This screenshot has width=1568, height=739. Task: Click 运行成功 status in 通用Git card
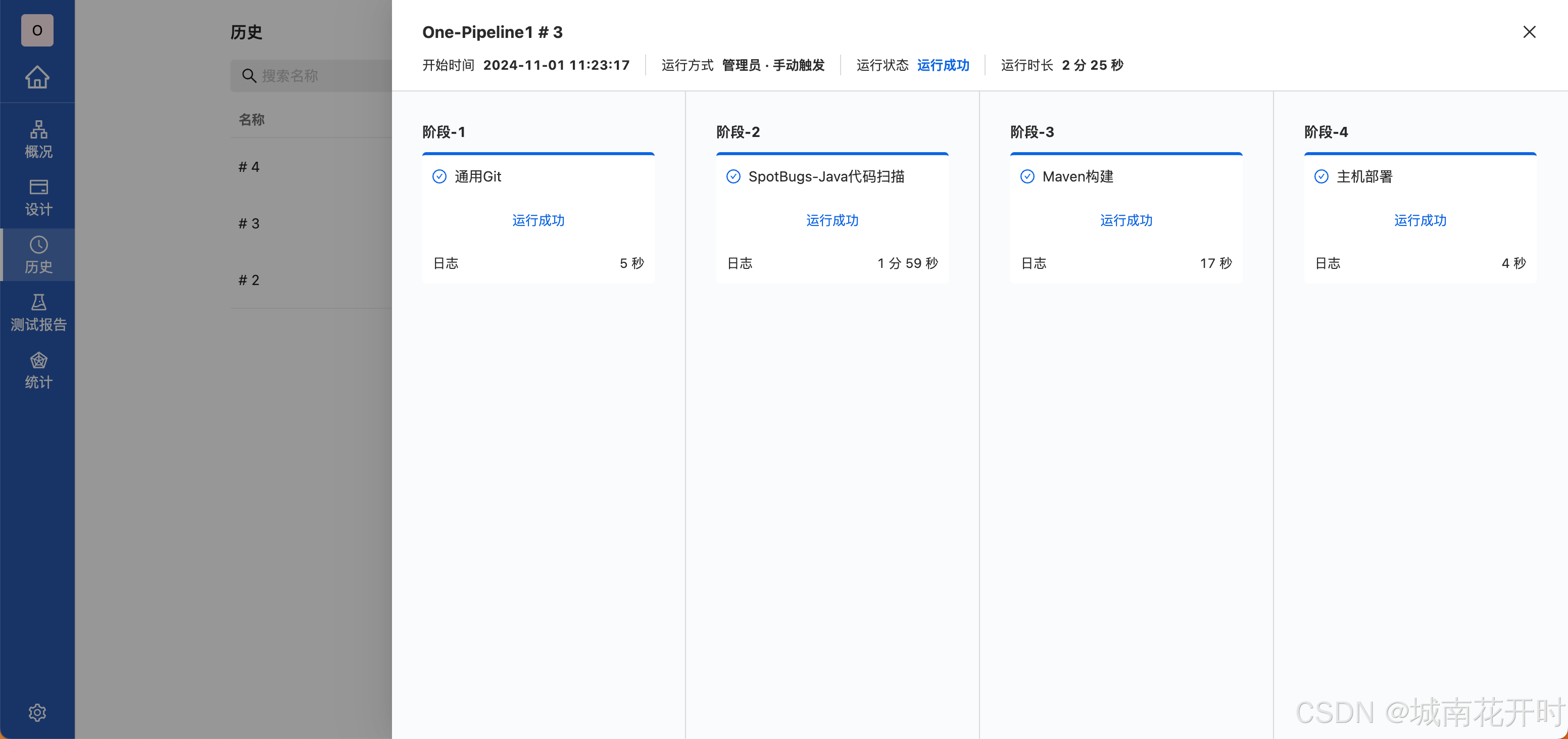coord(538,220)
